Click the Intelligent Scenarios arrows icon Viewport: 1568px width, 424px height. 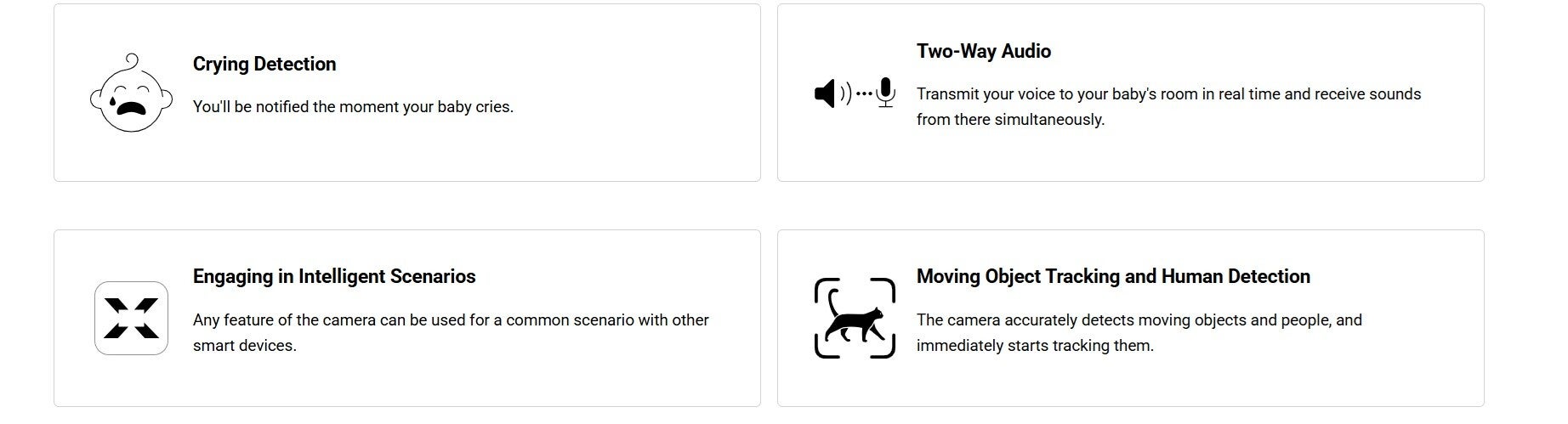[131, 318]
